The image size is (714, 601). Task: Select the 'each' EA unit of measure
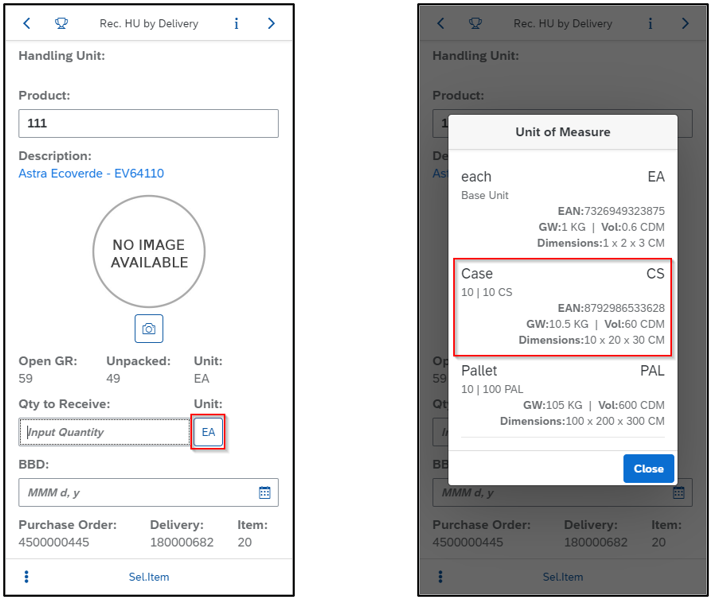(x=562, y=210)
